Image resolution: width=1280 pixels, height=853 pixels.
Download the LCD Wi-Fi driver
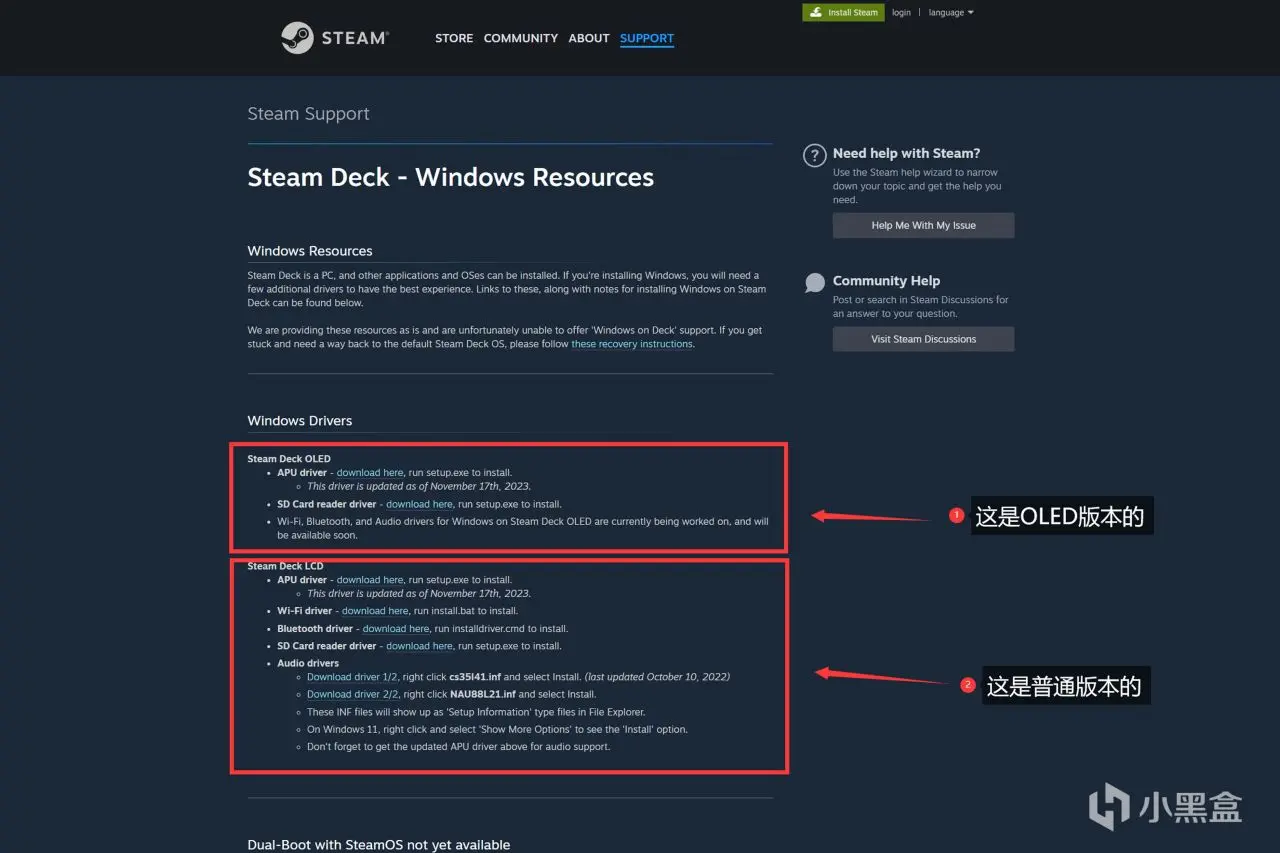coord(375,611)
